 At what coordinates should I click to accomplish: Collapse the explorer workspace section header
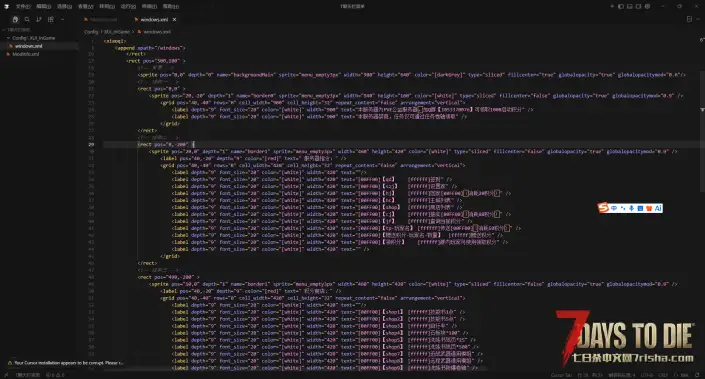click(18, 30)
